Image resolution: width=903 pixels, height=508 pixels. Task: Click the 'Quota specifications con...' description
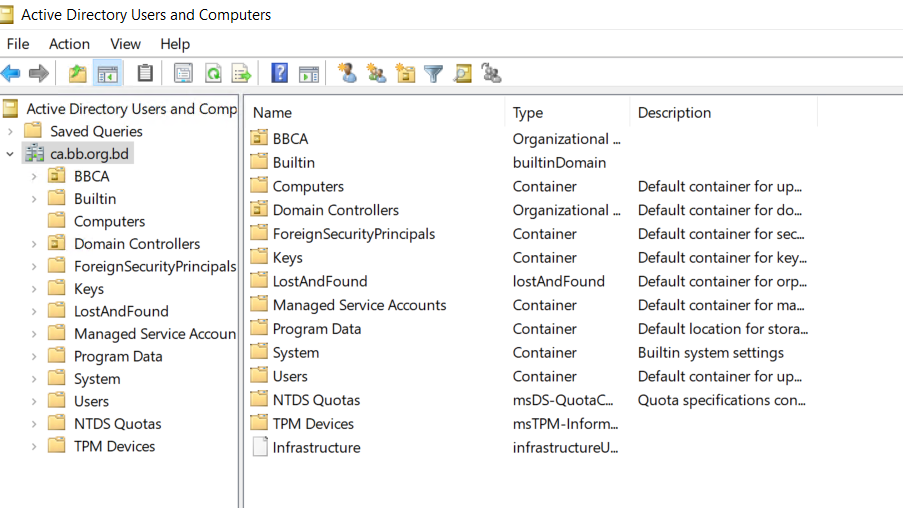[721, 400]
